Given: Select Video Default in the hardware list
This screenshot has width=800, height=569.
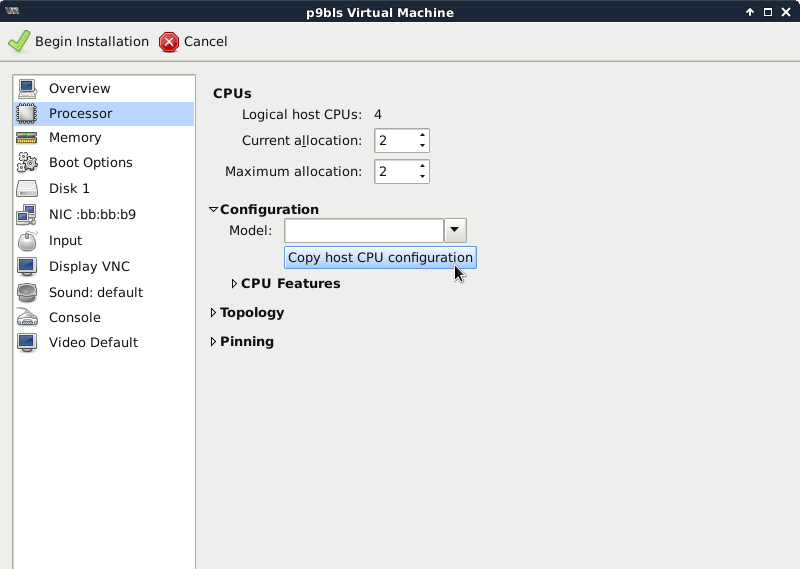Looking at the screenshot, I should [x=93, y=343].
